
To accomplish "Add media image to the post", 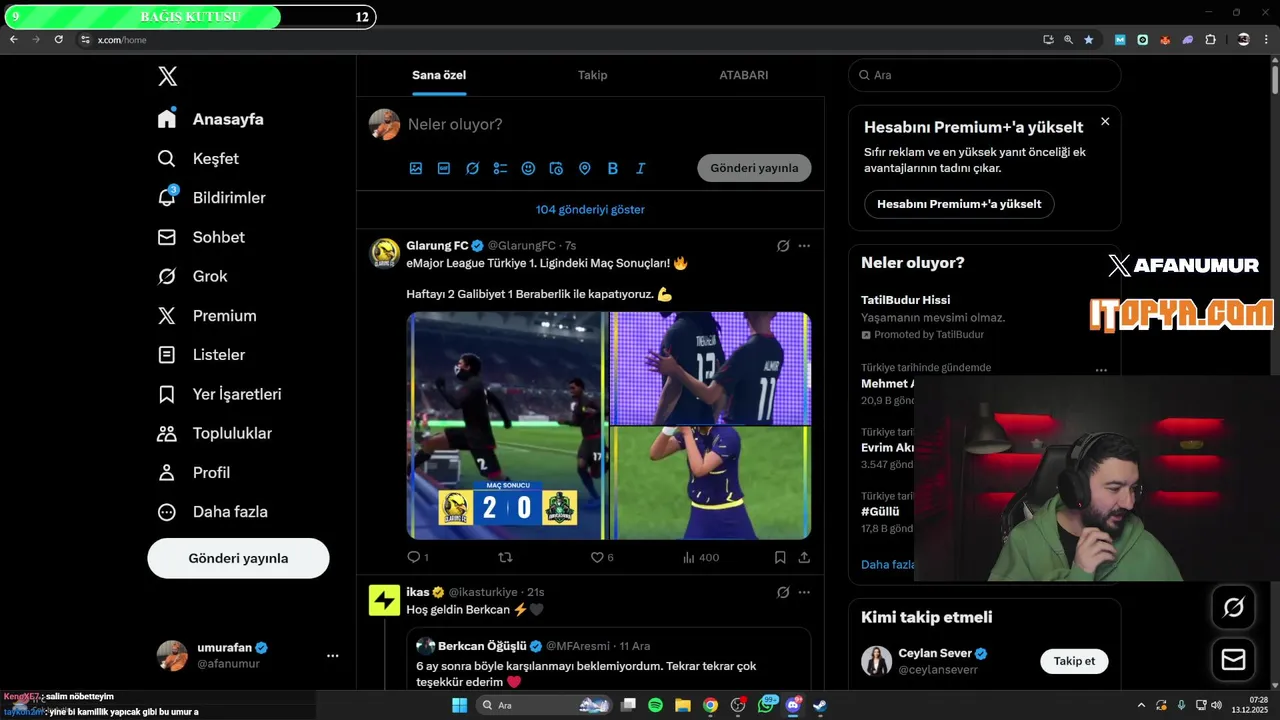I will pos(416,168).
